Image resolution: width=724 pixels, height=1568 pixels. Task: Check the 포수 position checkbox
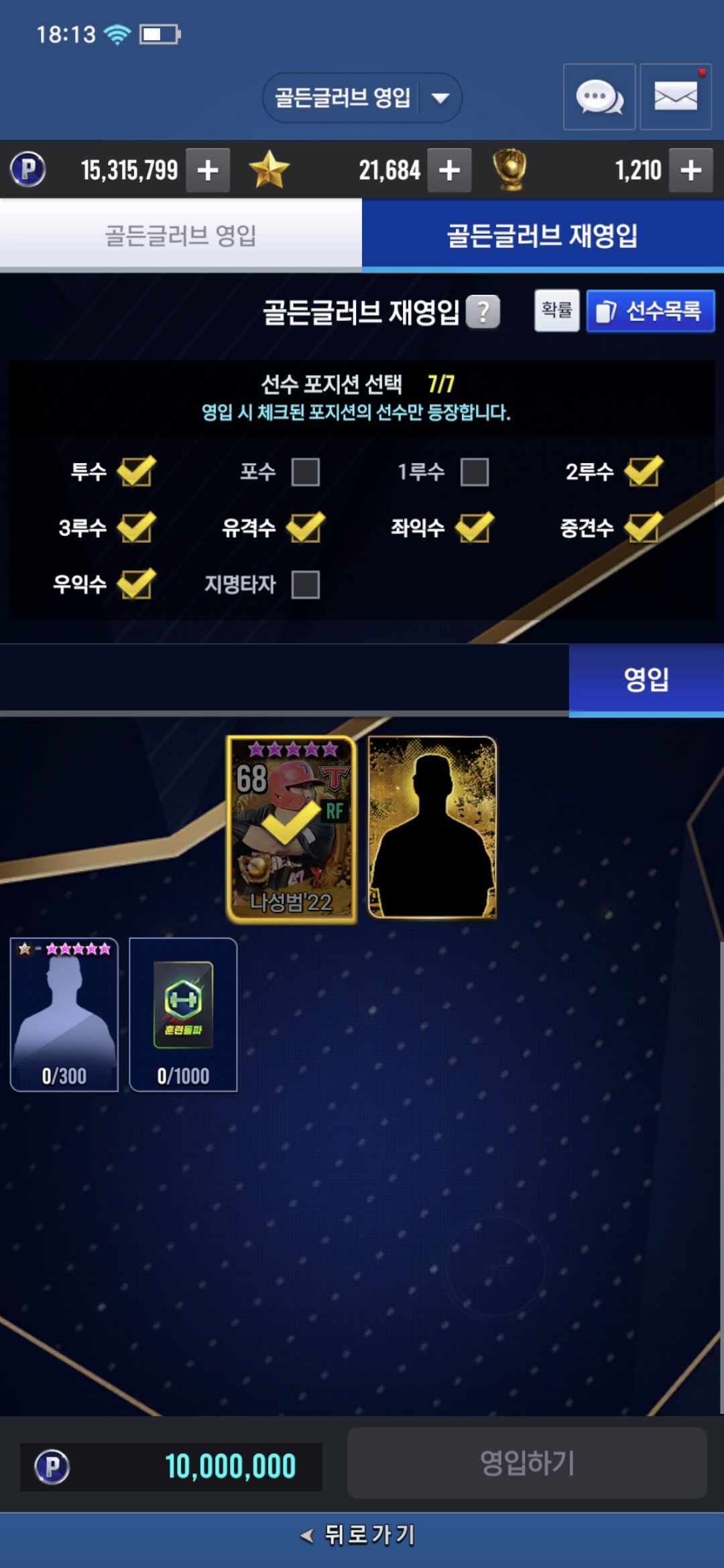pos(306,472)
